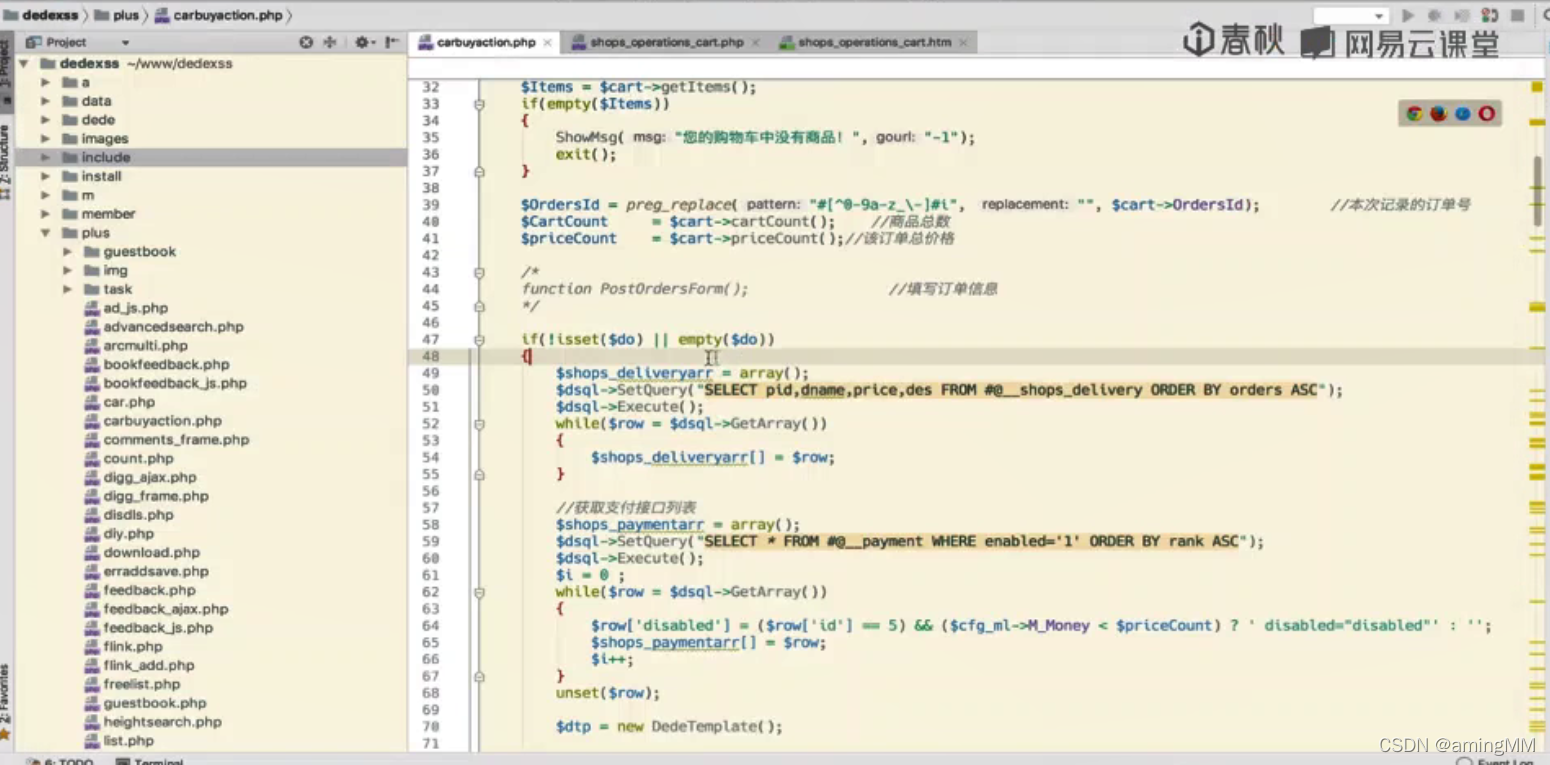Select the install folder
The image size is (1550, 765).
(x=101, y=176)
